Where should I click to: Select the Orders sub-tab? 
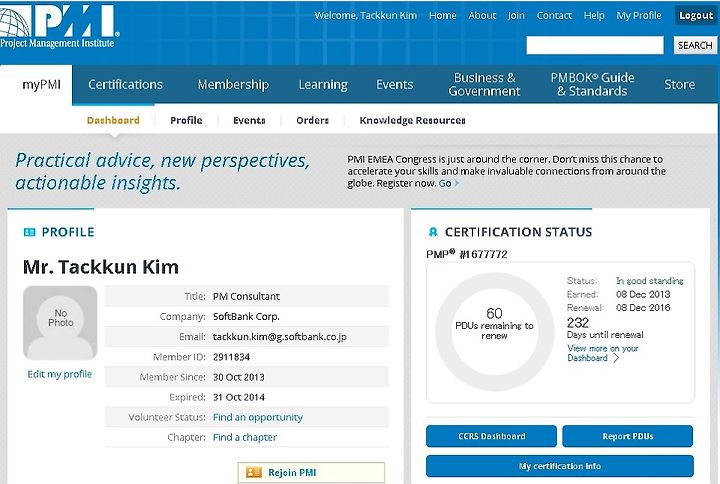tap(312, 120)
